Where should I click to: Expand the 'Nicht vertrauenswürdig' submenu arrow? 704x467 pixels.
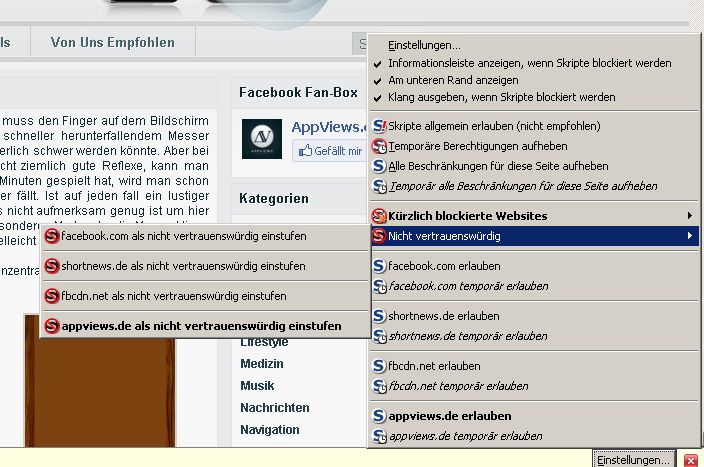click(x=690, y=236)
